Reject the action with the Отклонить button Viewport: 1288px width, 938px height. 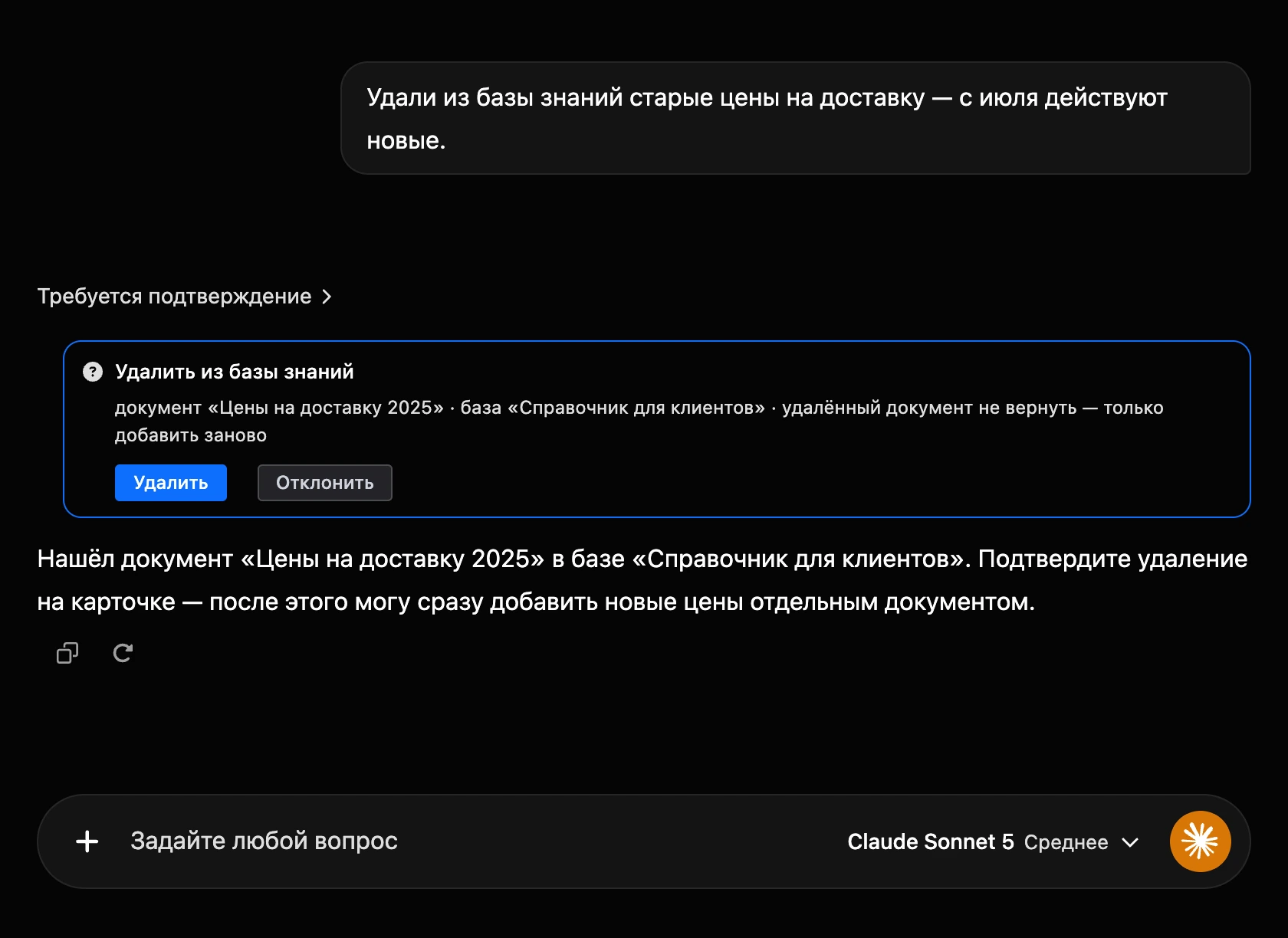pyautogui.click(x=325, y=483)
